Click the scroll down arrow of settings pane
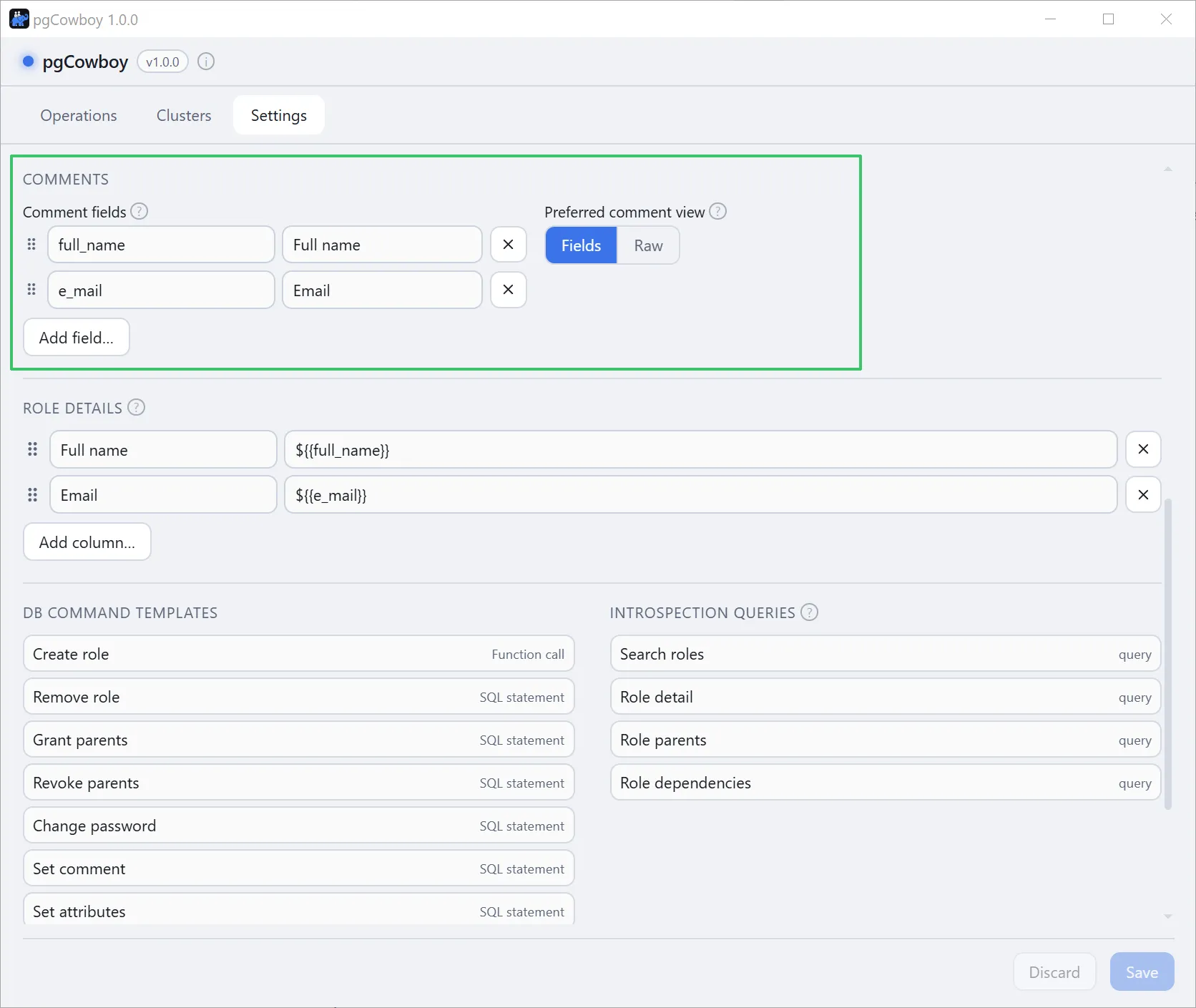This screenshot has width=1196, height=1008. pyautogui.click(x=1168, y=916)
